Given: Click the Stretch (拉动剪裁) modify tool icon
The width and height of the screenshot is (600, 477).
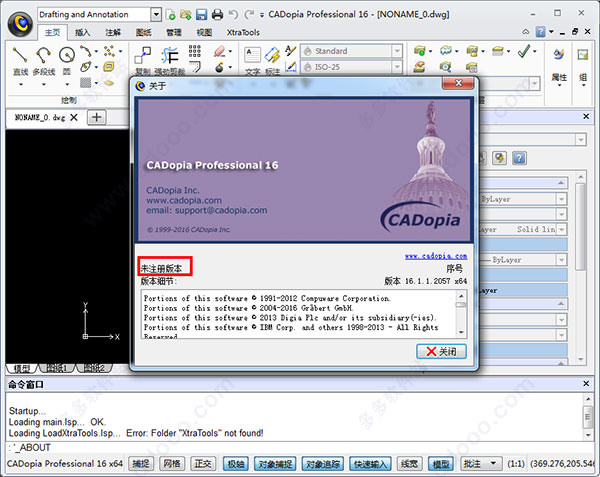Looking at the screenshot, I should (x=170, y=55).
